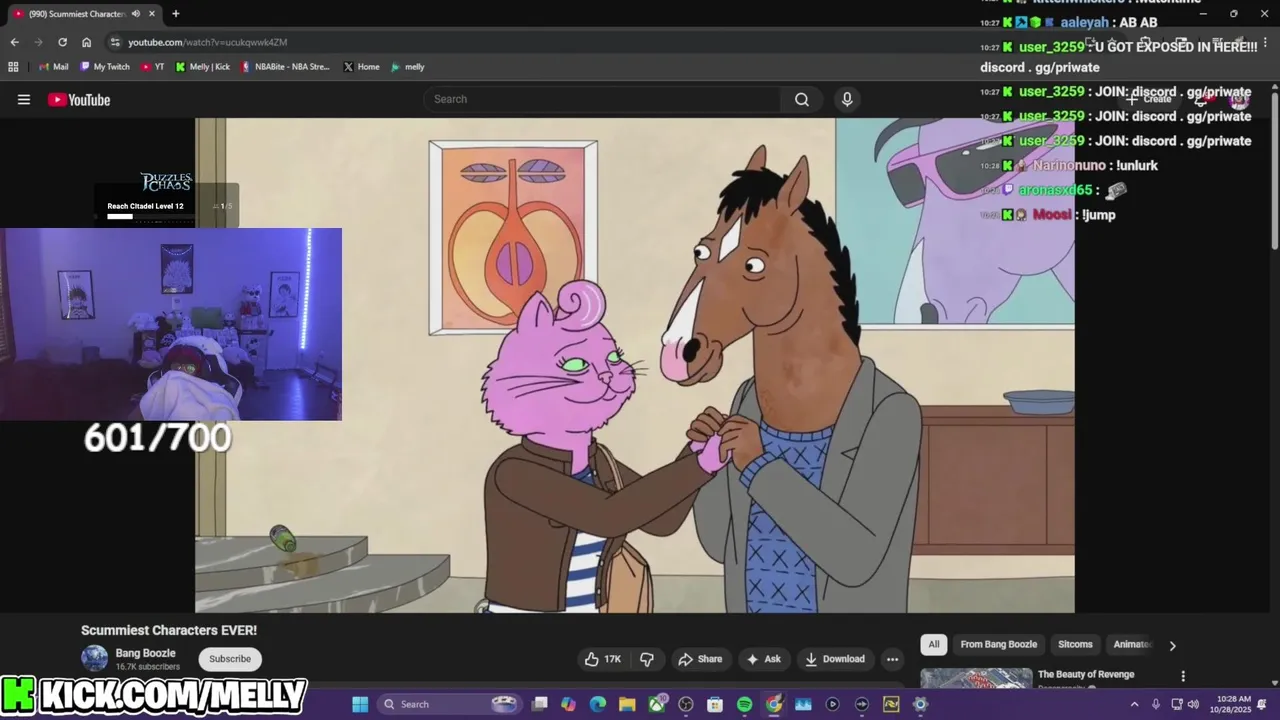Open the browser home page
The image size is (1280, 720).
pyautogui.click(x=86, y=42)
